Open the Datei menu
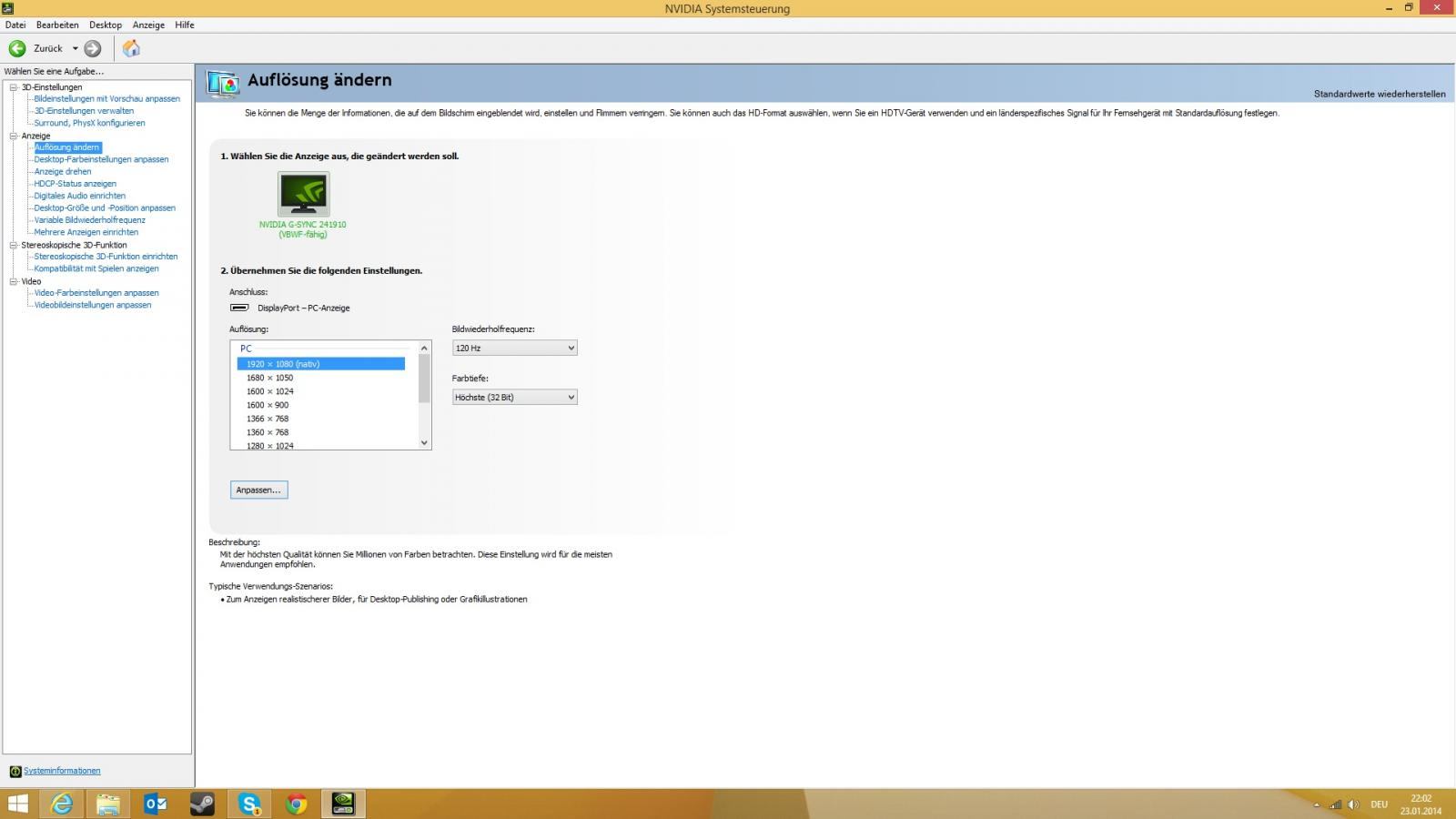The width and height of the screenshot is (1456, 819). (15, 25)
